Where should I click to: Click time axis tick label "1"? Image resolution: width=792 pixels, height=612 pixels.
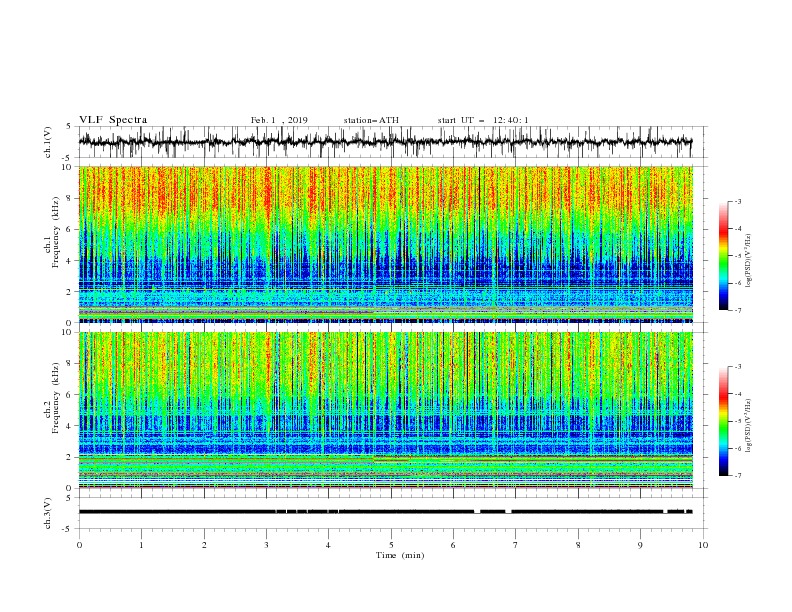tap(141, 545)
